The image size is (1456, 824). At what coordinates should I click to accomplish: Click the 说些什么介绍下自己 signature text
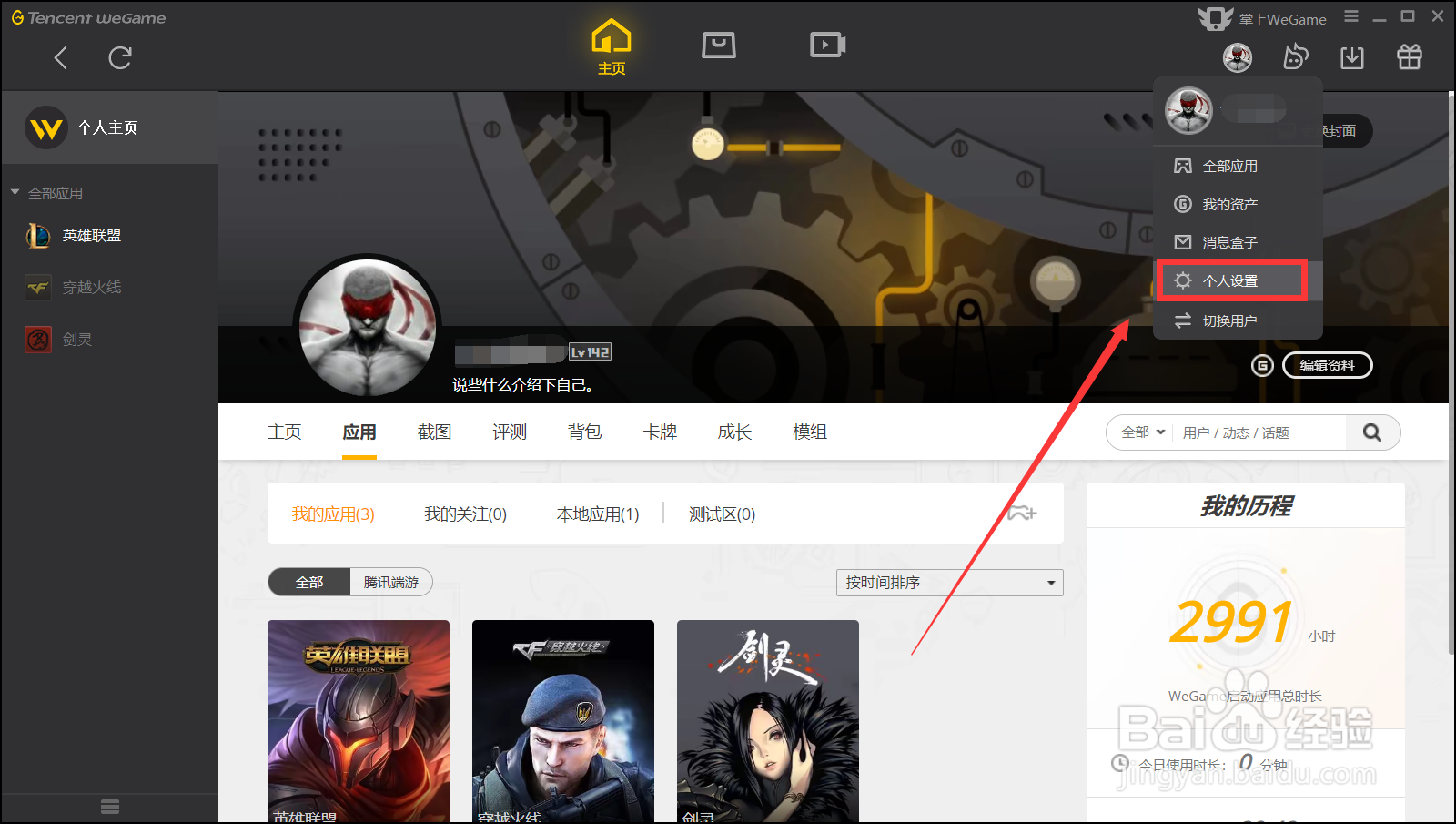pos(523,385)
